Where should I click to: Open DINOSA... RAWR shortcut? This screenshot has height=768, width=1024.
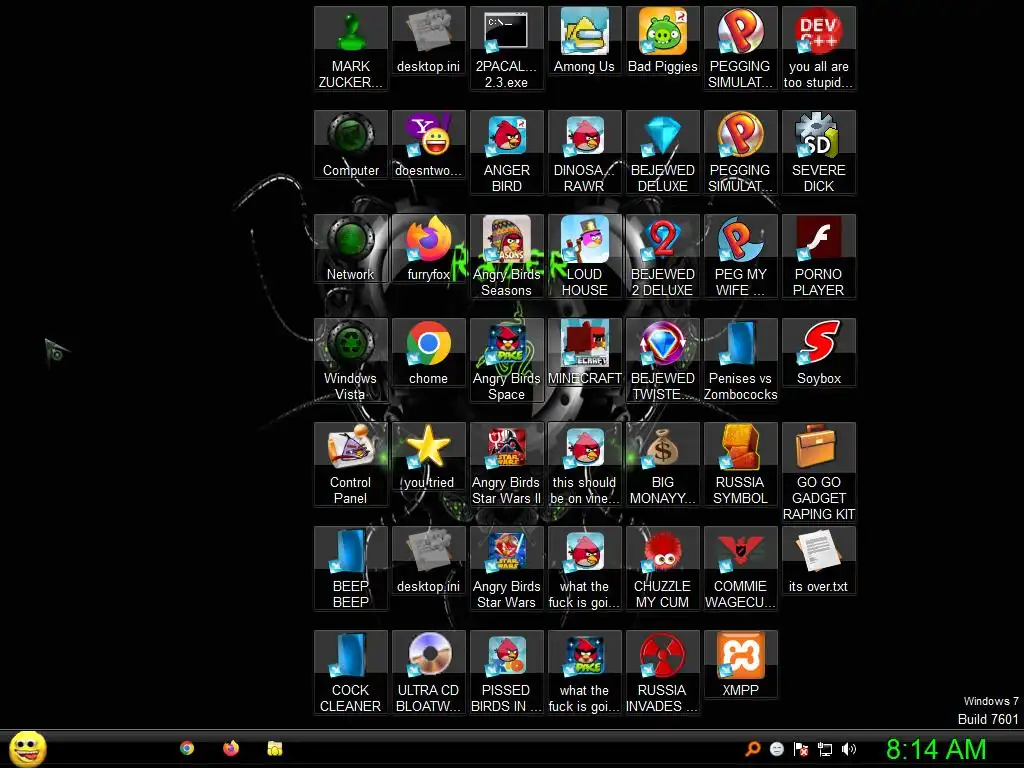click(584, 152)
